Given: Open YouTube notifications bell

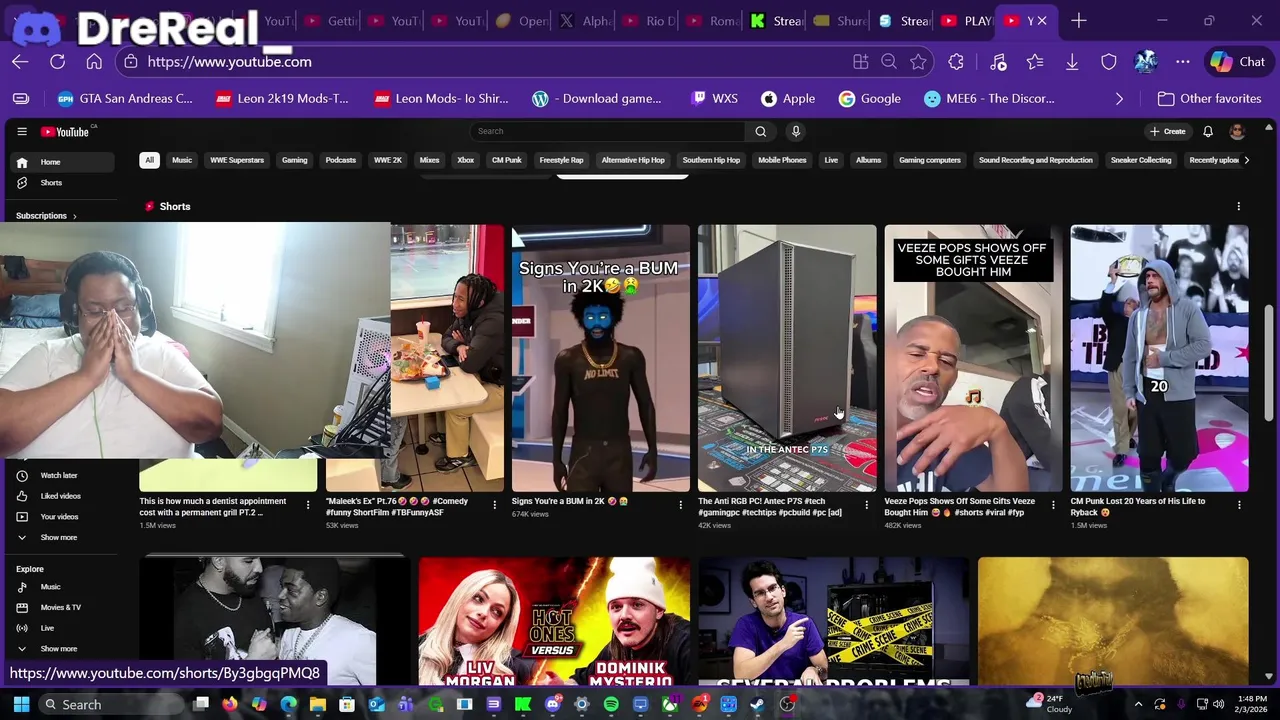Looking at the screenshot, I should (x=1208, y=131).
